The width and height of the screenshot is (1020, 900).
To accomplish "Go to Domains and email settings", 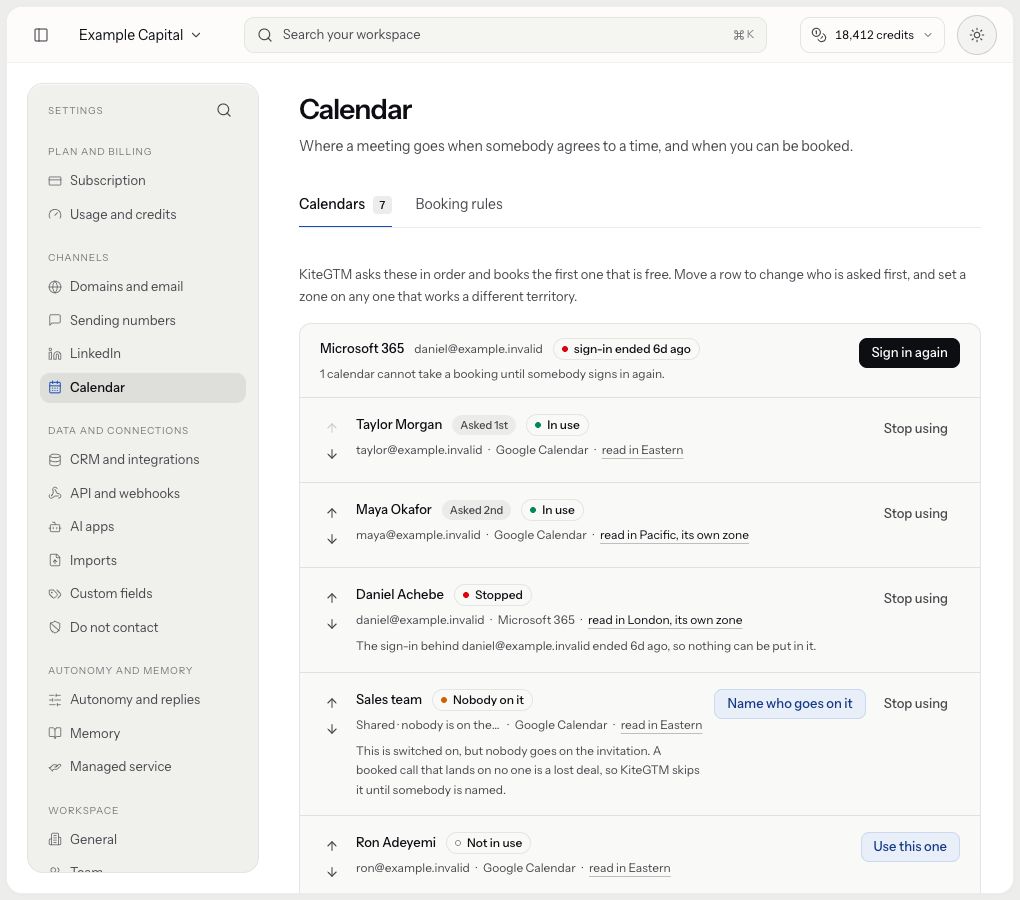I will click(143, 287).
